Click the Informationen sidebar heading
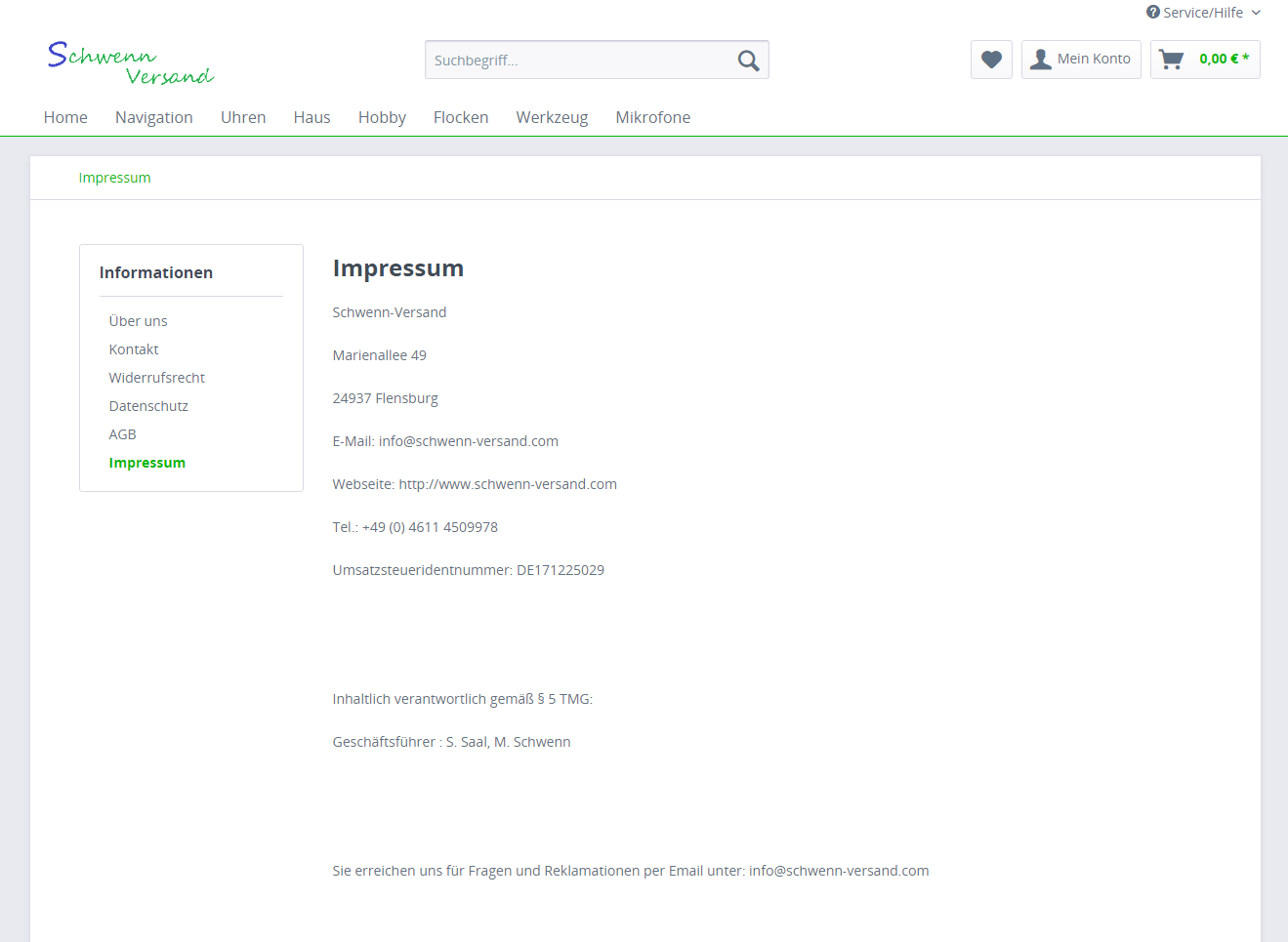Screen dimensions: 1288x942 (x=156, y=272)
